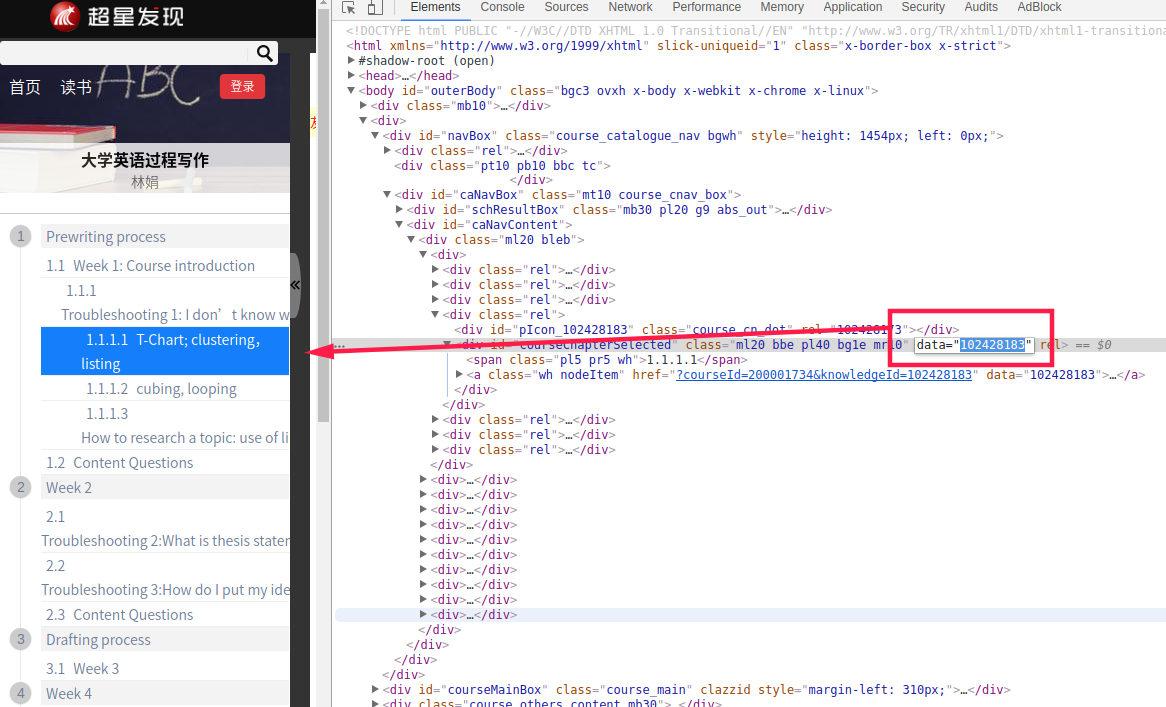Switch to the Sources tab
The image size is (1166, 707).
click(566, 7)
